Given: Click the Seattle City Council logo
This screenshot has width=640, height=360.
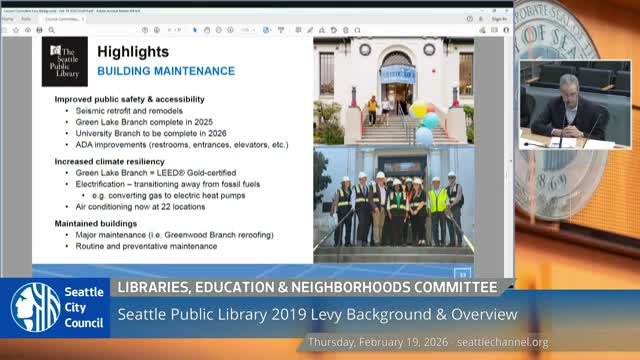Looking at the screenshot, I should pyautogui.click(x=55, y=307).
